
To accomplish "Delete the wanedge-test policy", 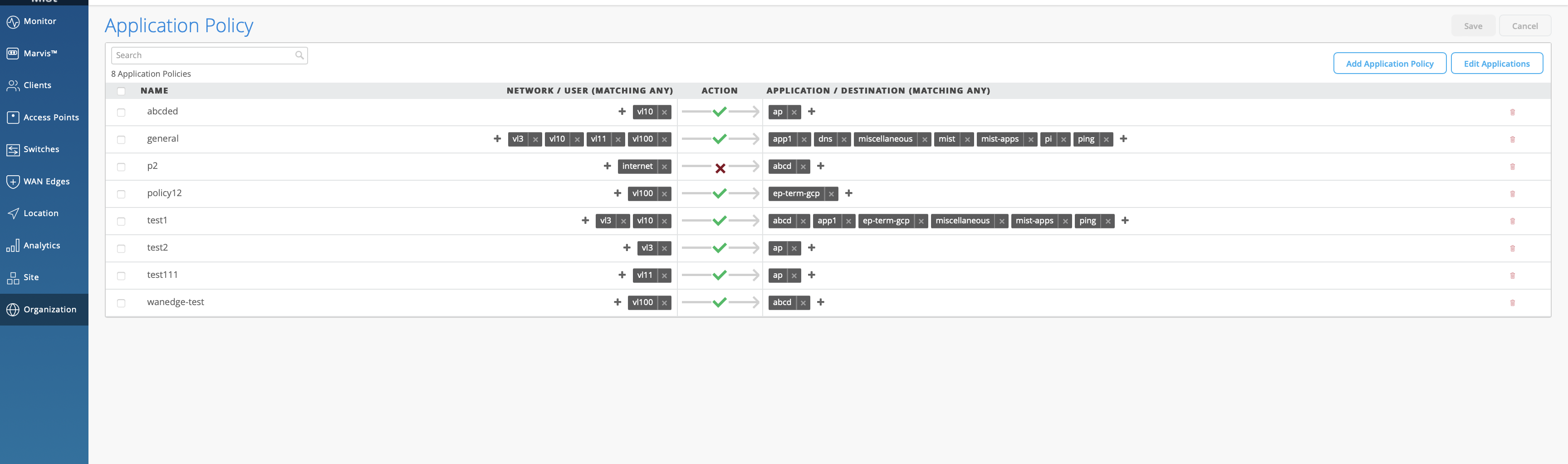I will 1512,303.
